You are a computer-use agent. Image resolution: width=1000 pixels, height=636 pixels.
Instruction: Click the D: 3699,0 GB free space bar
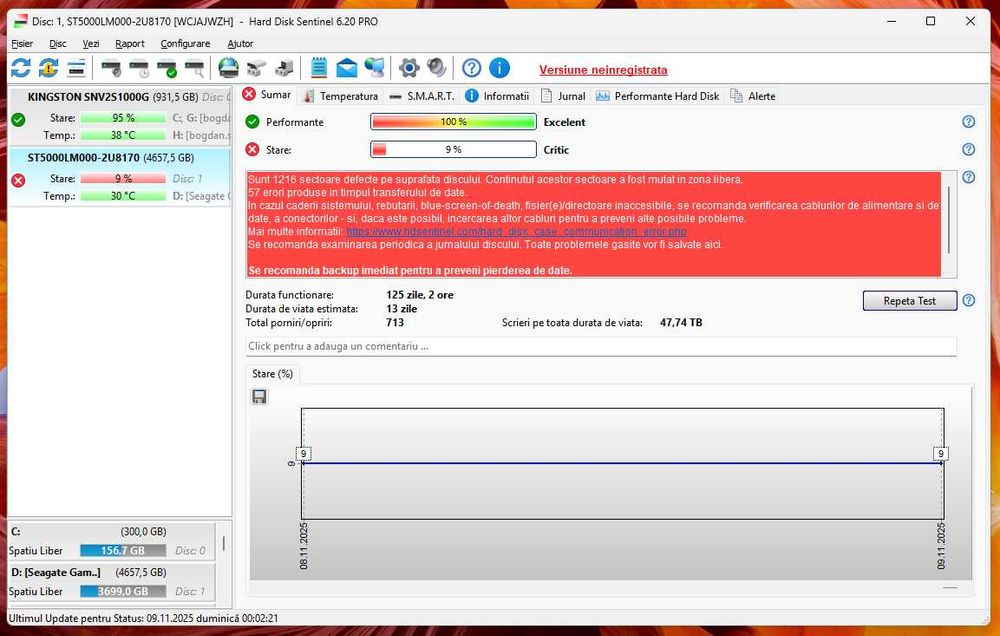pyautogui.click(x=123, y=591)
